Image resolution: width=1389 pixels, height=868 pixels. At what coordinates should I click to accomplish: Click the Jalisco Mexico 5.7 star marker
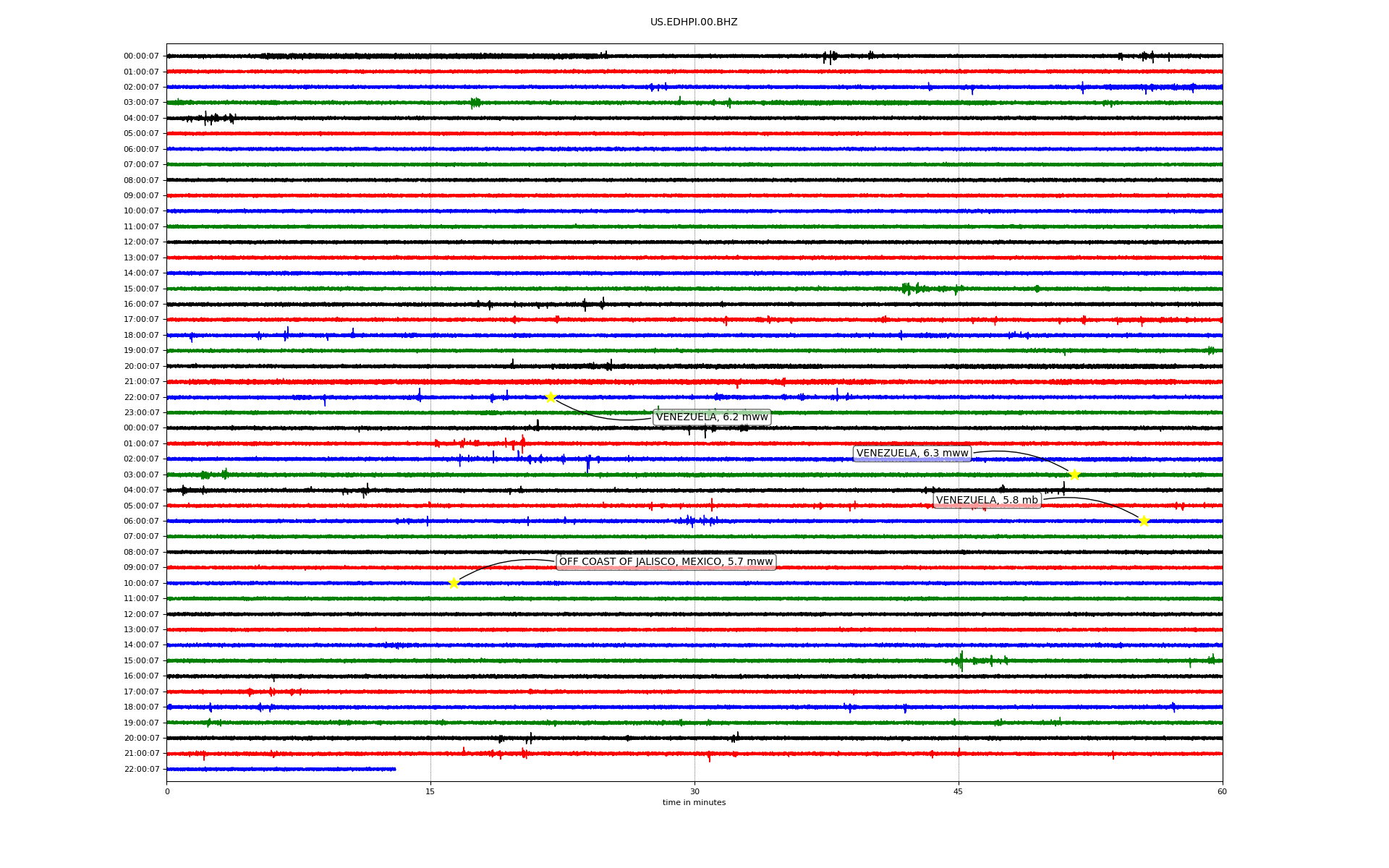[x=454, y=583]
